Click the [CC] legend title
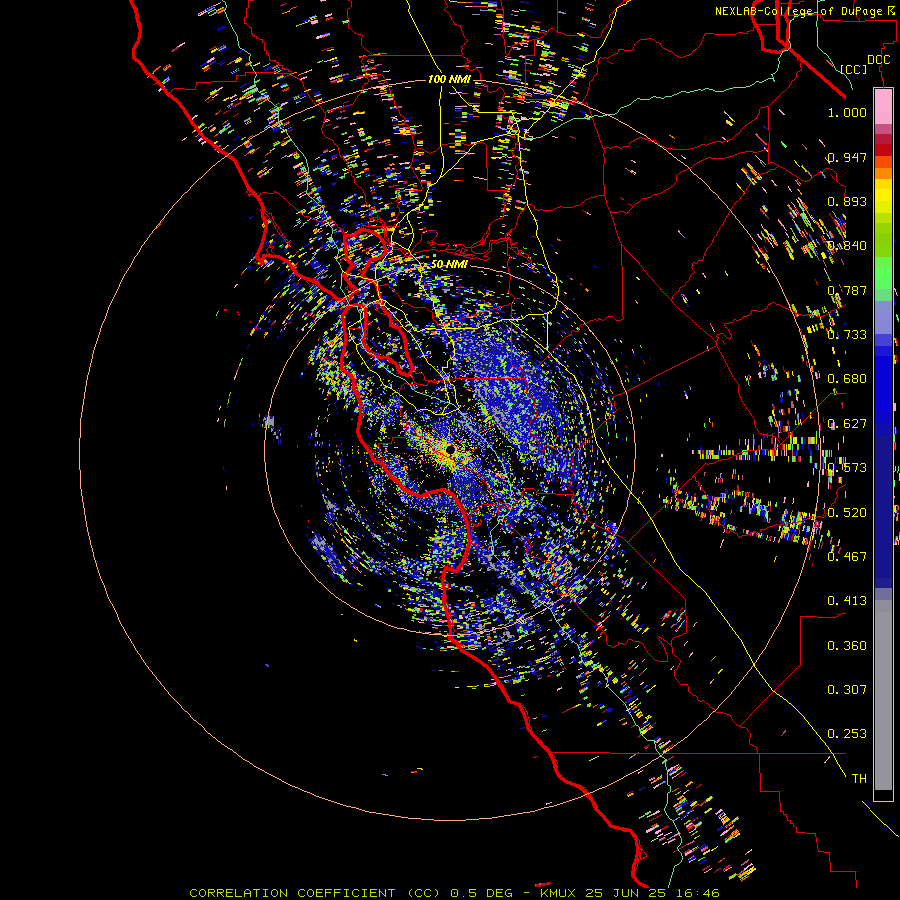 853,69
